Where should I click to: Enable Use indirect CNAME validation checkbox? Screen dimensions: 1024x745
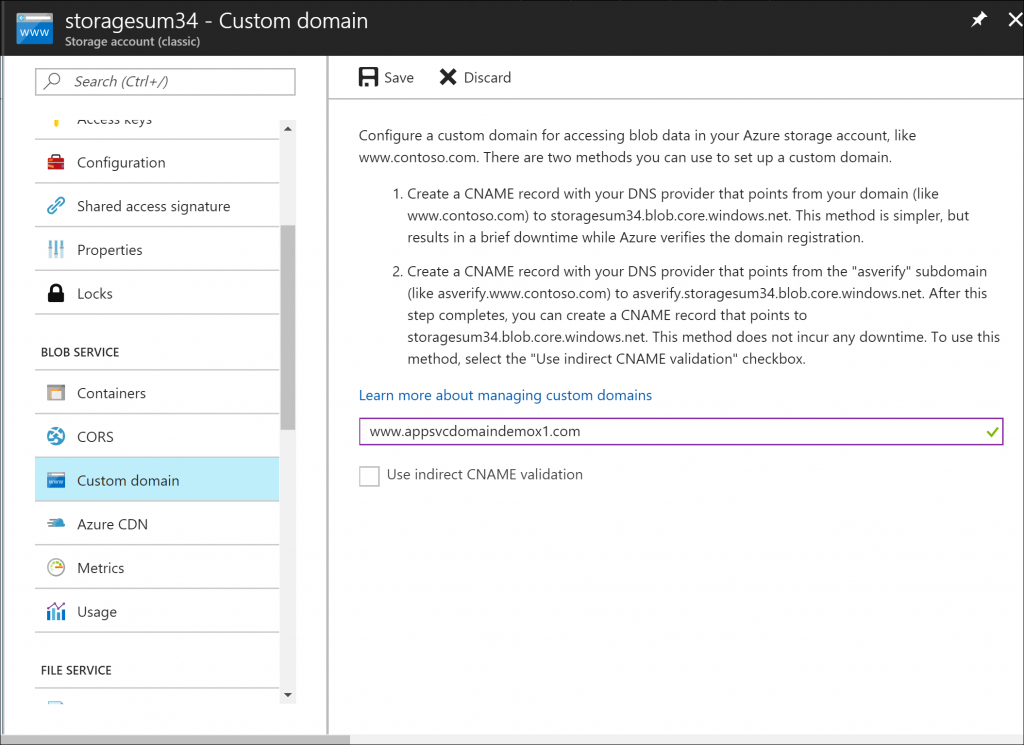[x=369, y=476]
